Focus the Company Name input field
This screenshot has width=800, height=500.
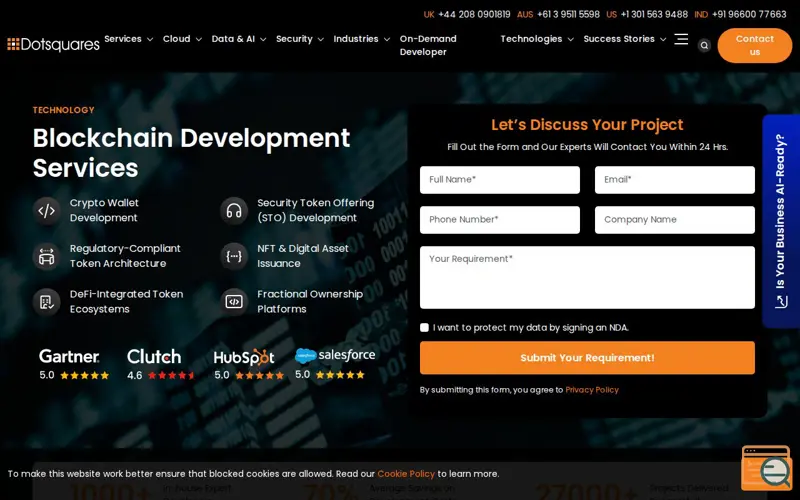pyautogui.click(x=674, y=220)
